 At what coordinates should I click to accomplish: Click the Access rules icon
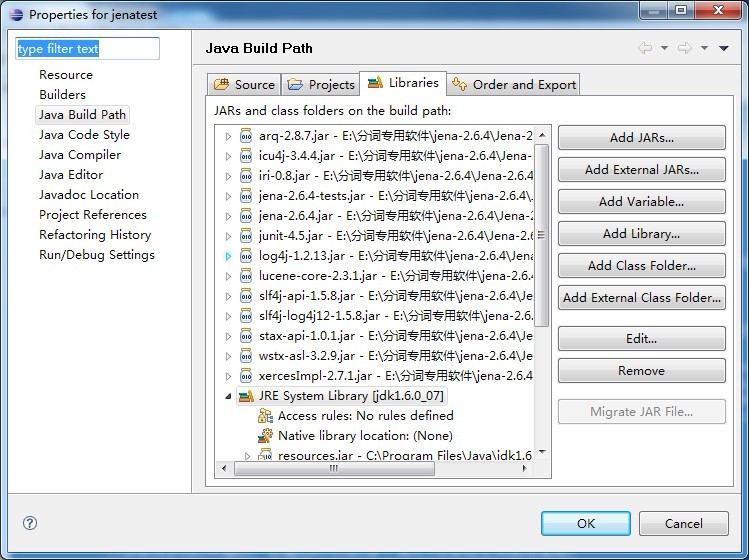click(265, 416)
